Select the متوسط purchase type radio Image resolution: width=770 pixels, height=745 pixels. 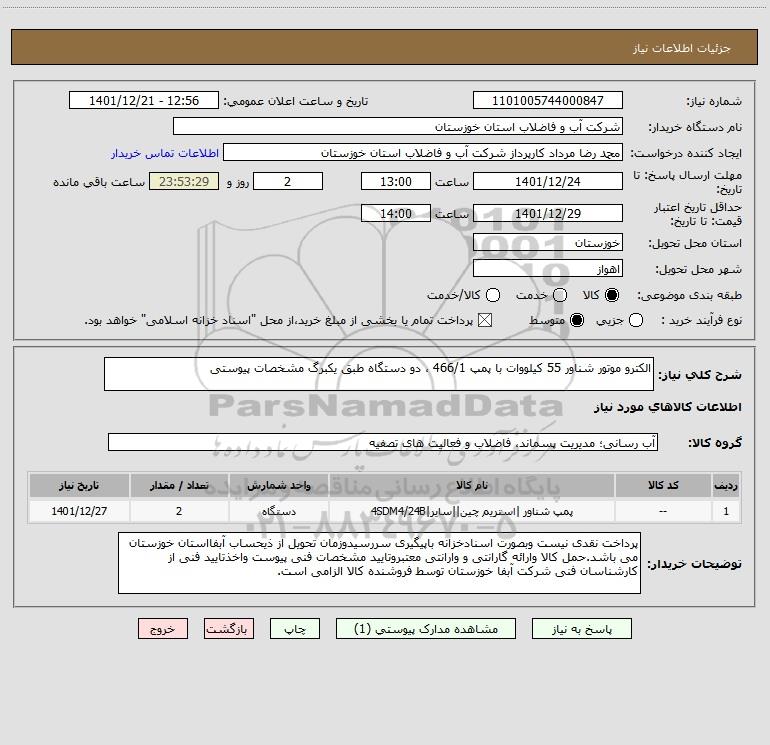(x=577, y=320)
